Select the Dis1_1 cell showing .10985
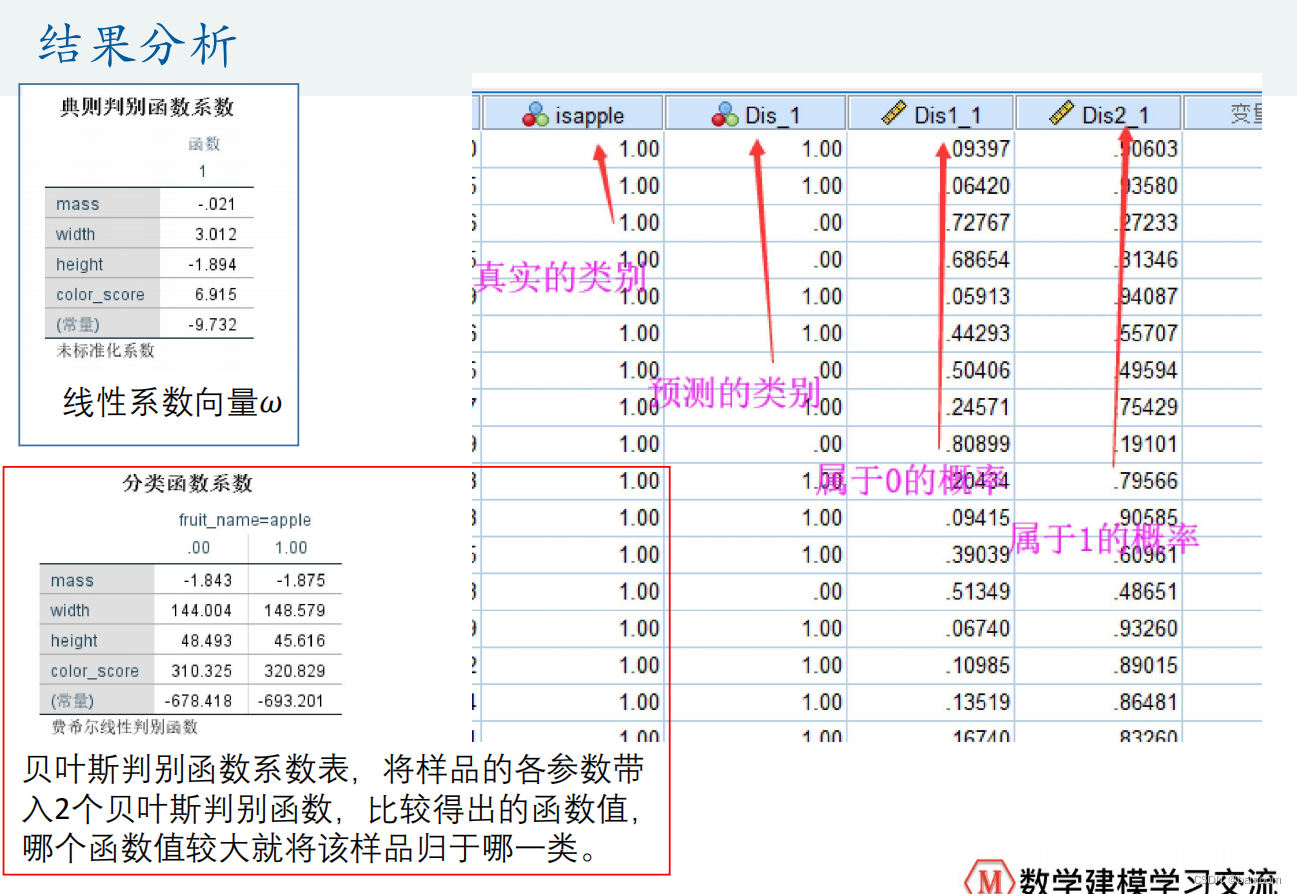The height and width of the screenshot is (894, 1297). (931, 666)
